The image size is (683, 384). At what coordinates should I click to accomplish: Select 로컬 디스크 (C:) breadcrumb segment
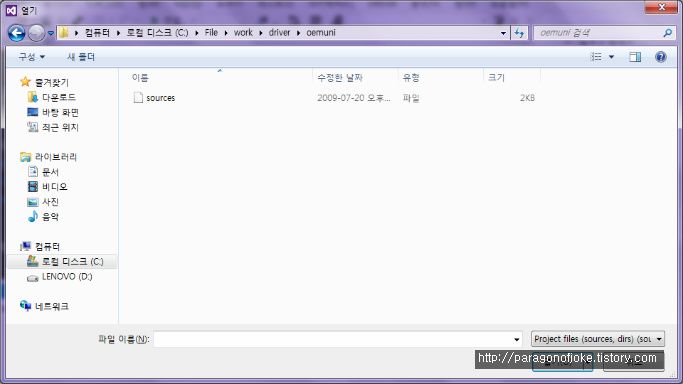157,33
